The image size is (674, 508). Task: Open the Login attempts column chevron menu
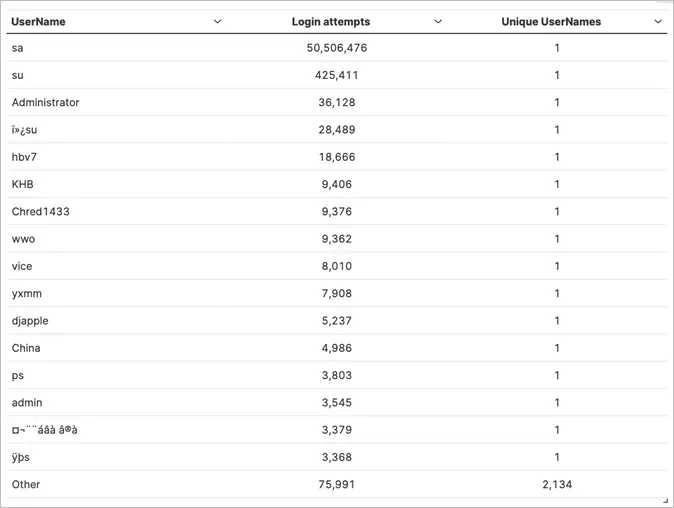pos(438,21)
